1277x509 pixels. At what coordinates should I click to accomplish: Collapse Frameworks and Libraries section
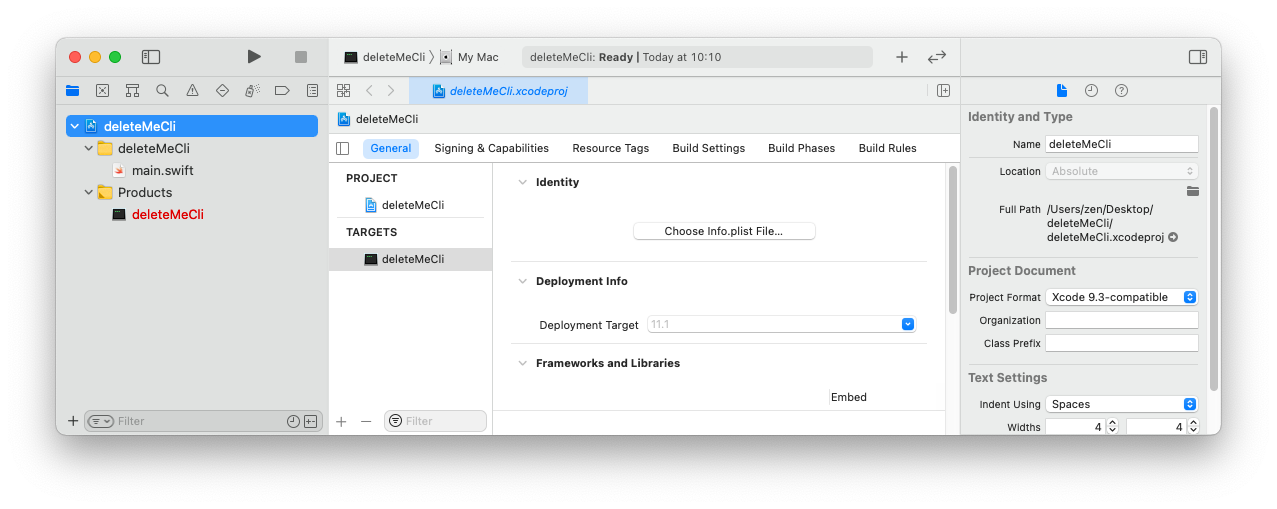point(522,363)
